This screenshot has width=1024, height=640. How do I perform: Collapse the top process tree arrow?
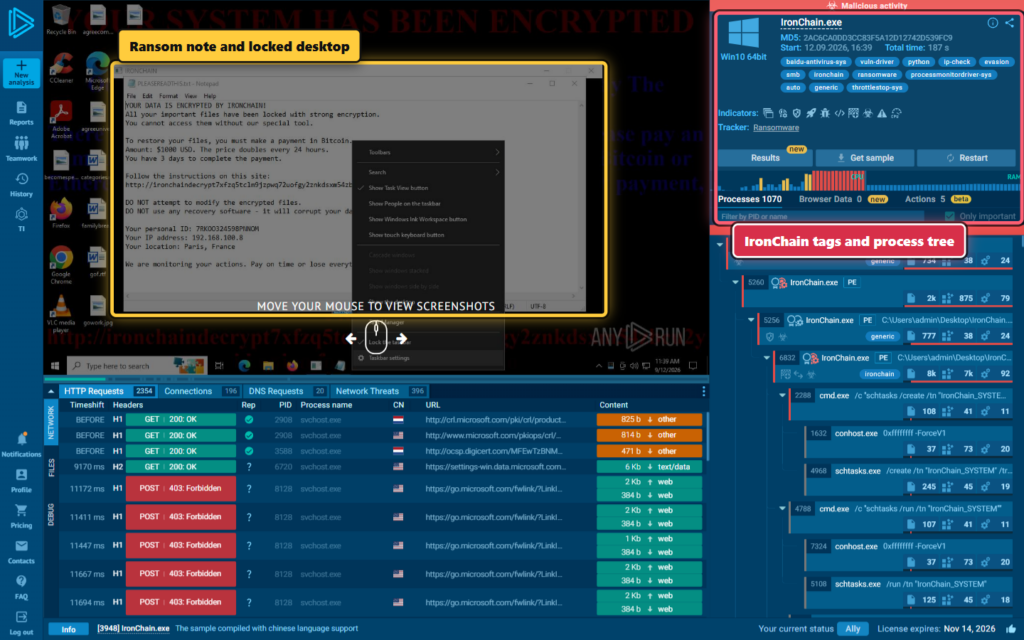pyautogui.click(x=720, y=245)
